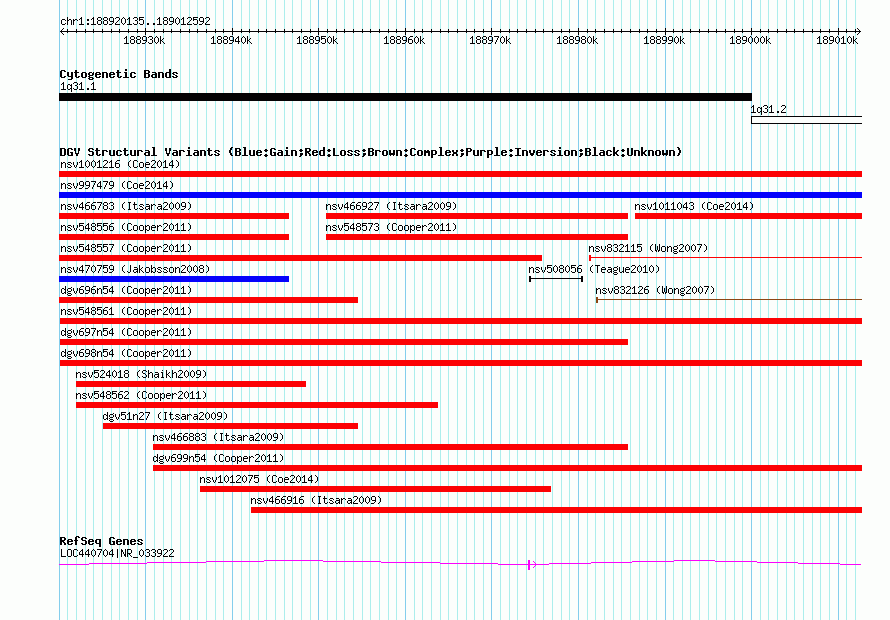Select dgv698n54 (Cooper2011) label
This screenshot has height=620, width=890.
tap(126, 353)
